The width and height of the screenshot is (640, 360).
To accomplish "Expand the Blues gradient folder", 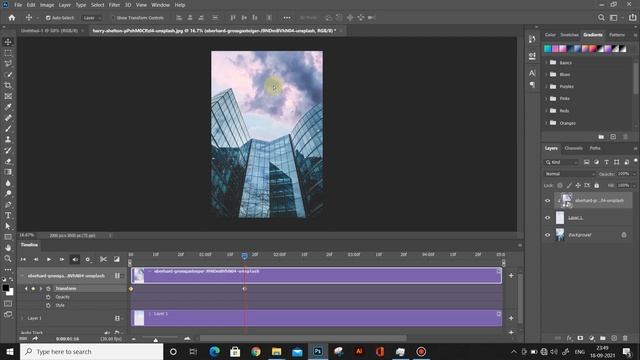I will [x=546, y=74].
